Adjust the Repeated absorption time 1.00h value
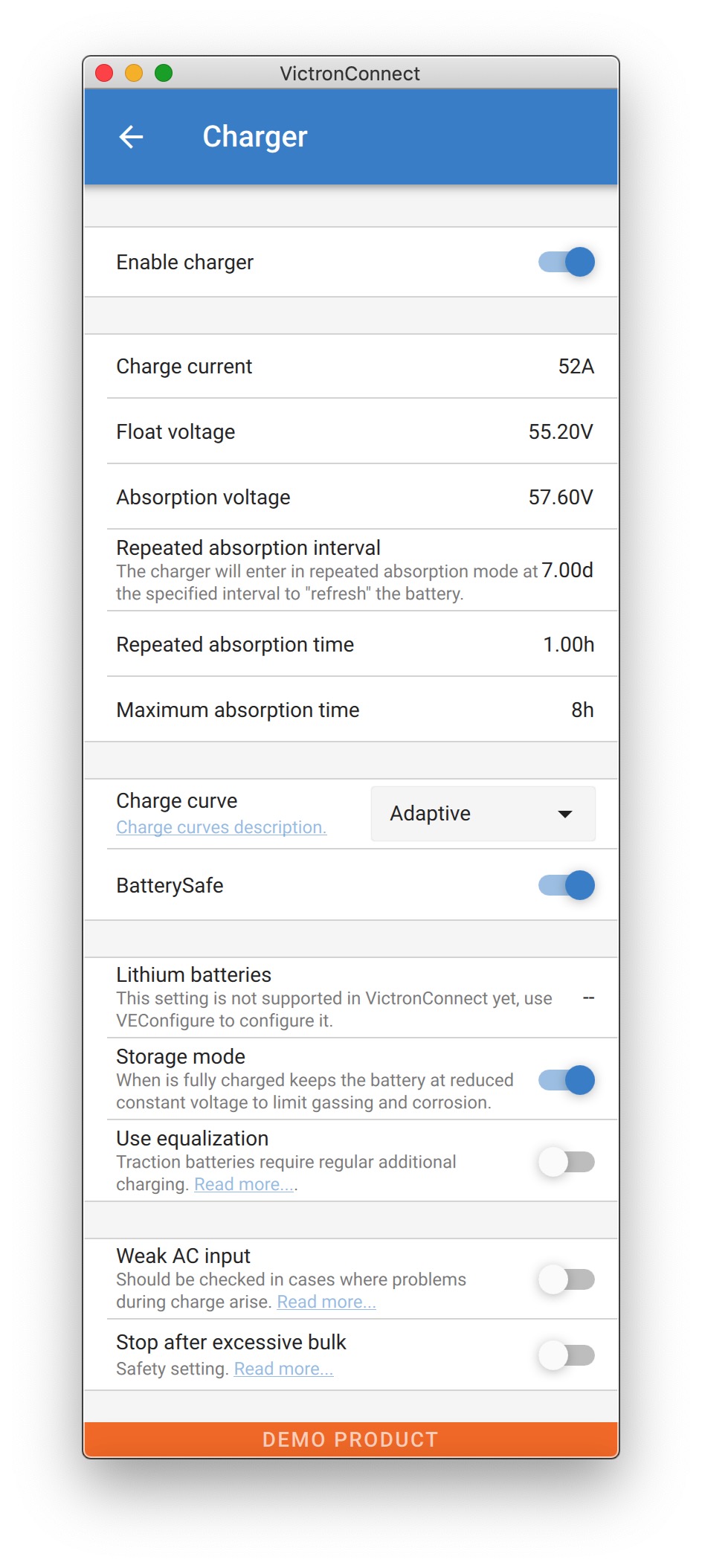The height and width of the screenshot is (1568, 702). point(568,645)
